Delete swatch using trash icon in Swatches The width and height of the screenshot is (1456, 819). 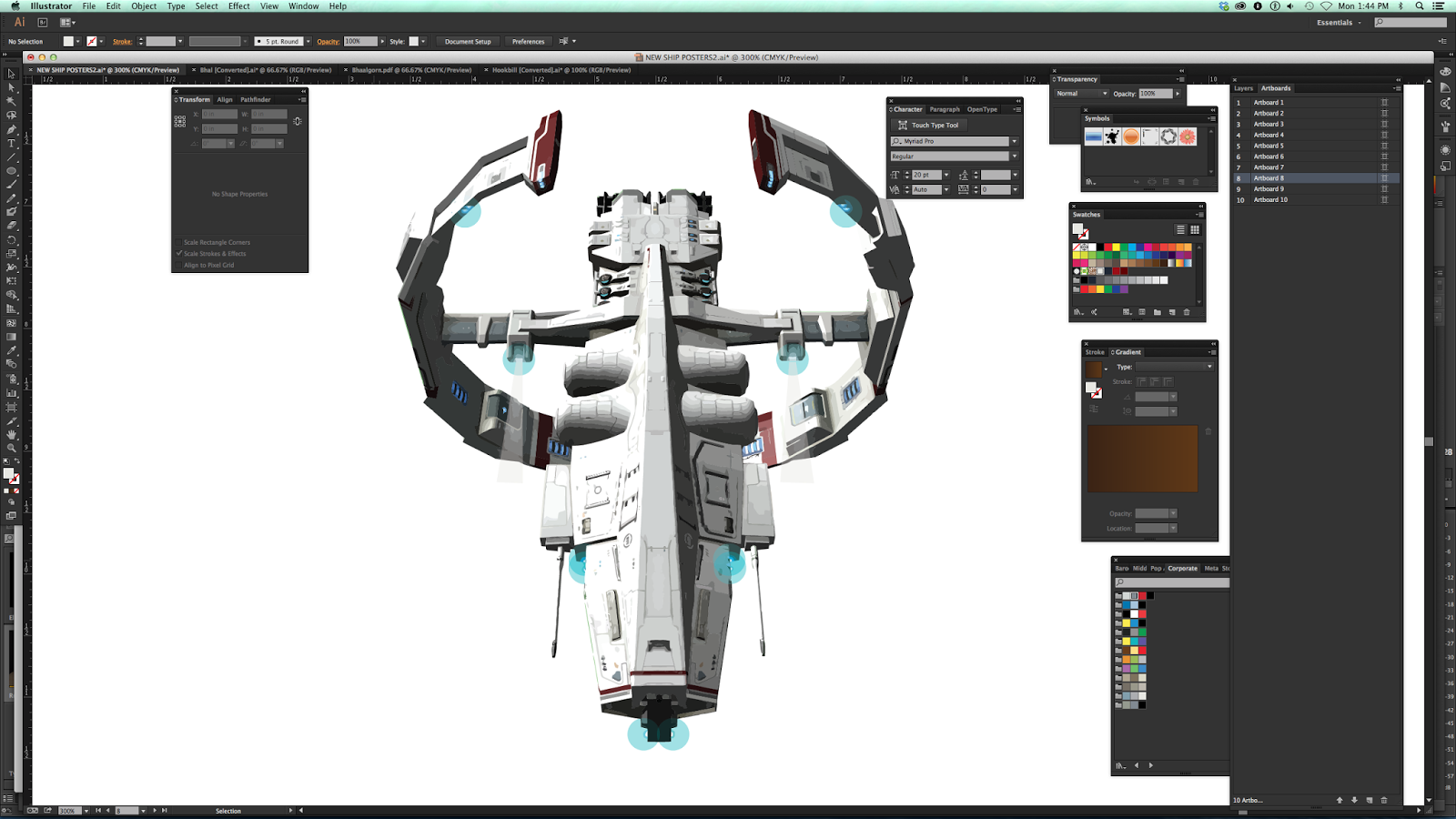(x=1187, y=312)
